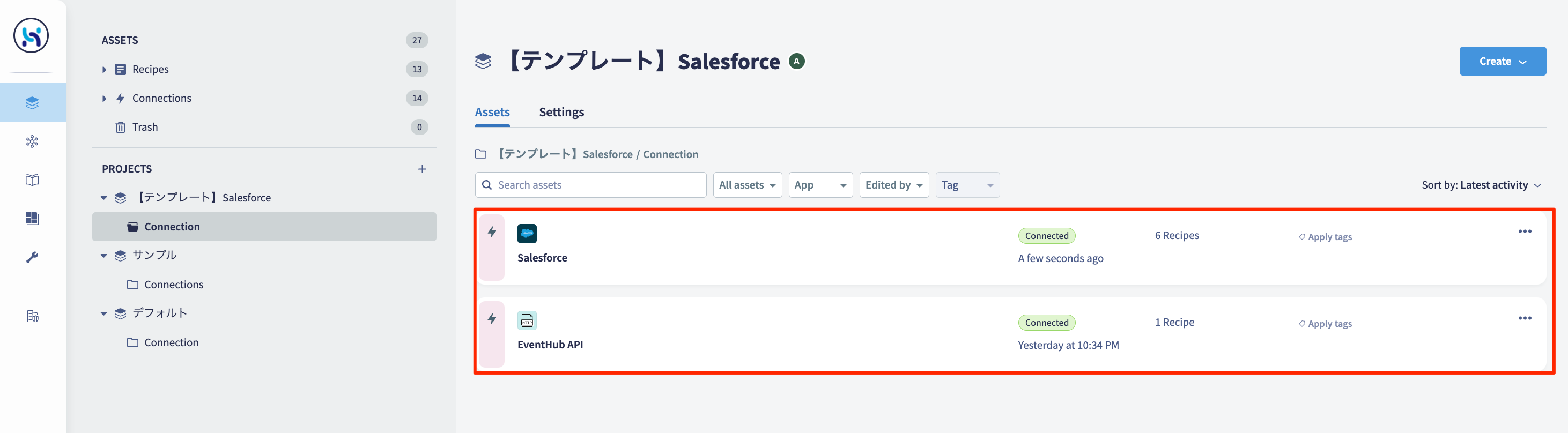Image resolution: width=1568 pixels, height=433 pixels.
Task: Click the PROJECTS section heading
Action: (127, 169)
